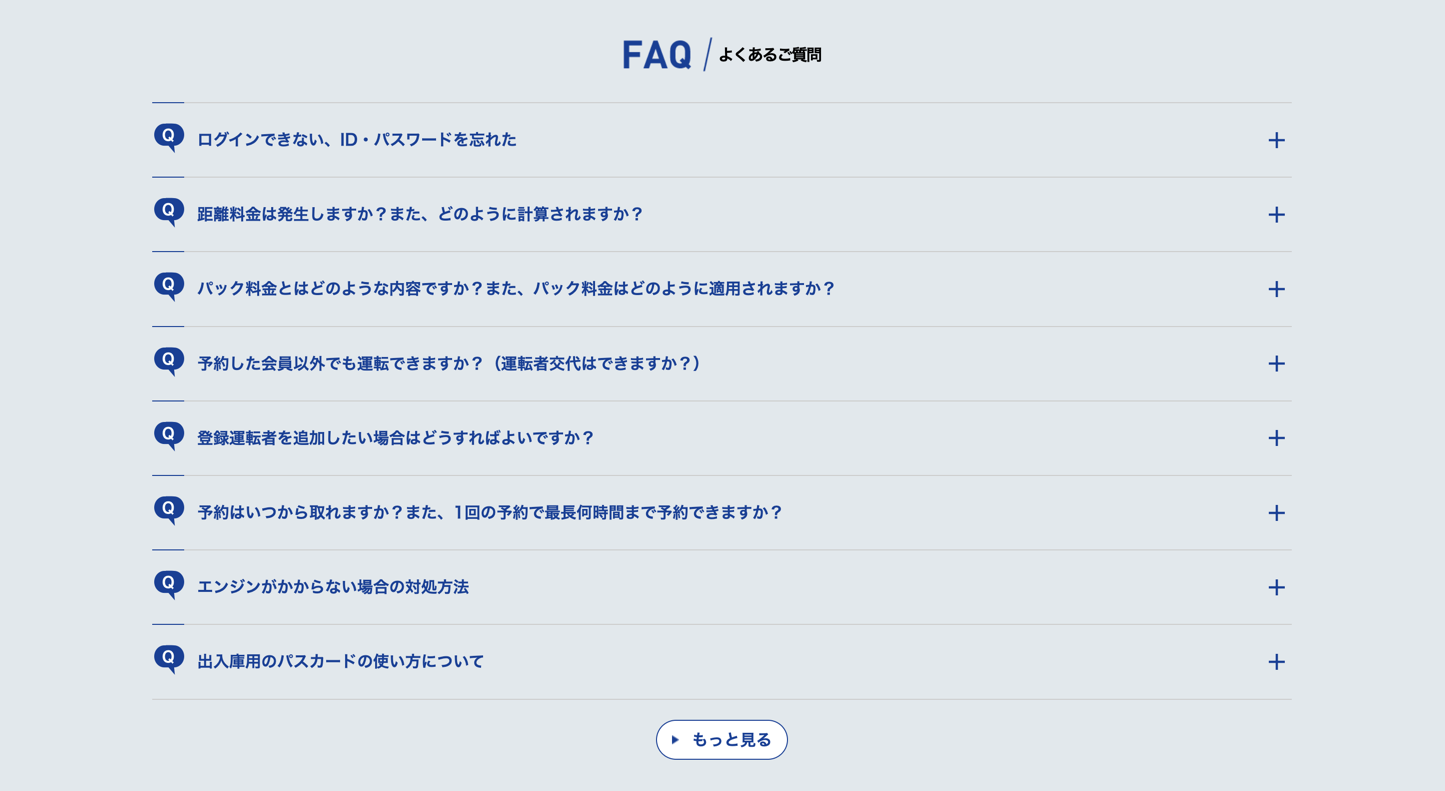The width and height of the screenshot is (1445, 791).
Task: Click the Q icon beside パック料金 question
Action: coord(169,286)
